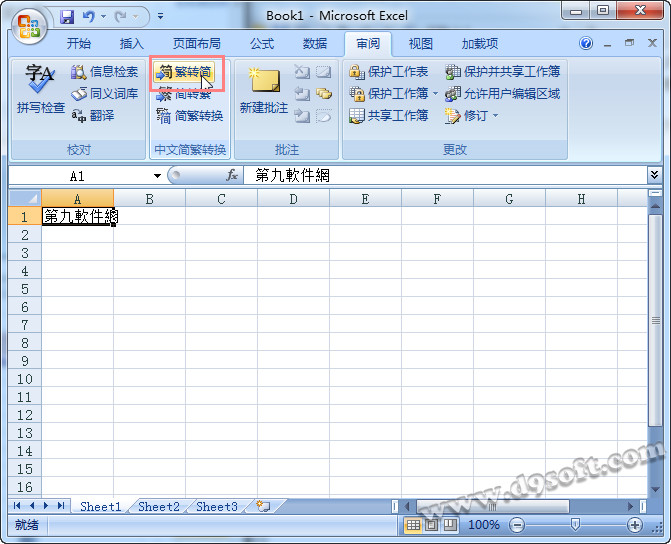Open zoom dialog via 100% level
Screen dimensions: 671x544
484,525
